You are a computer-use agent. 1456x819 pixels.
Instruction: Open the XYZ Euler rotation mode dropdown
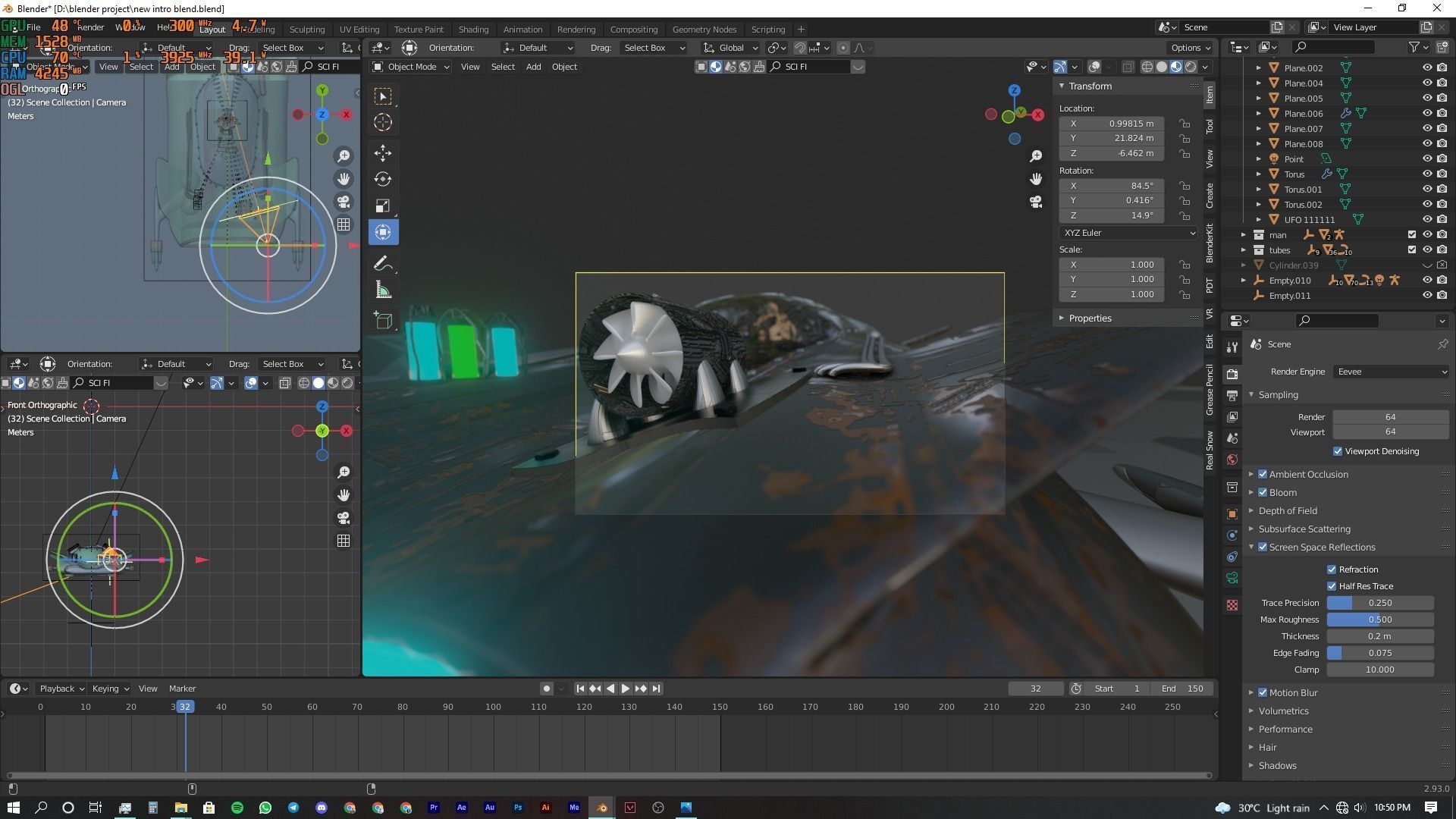pos(1127,233)
